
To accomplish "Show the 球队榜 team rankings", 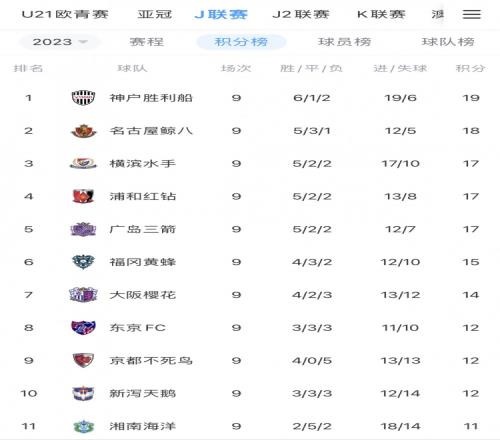I will 448,42.
